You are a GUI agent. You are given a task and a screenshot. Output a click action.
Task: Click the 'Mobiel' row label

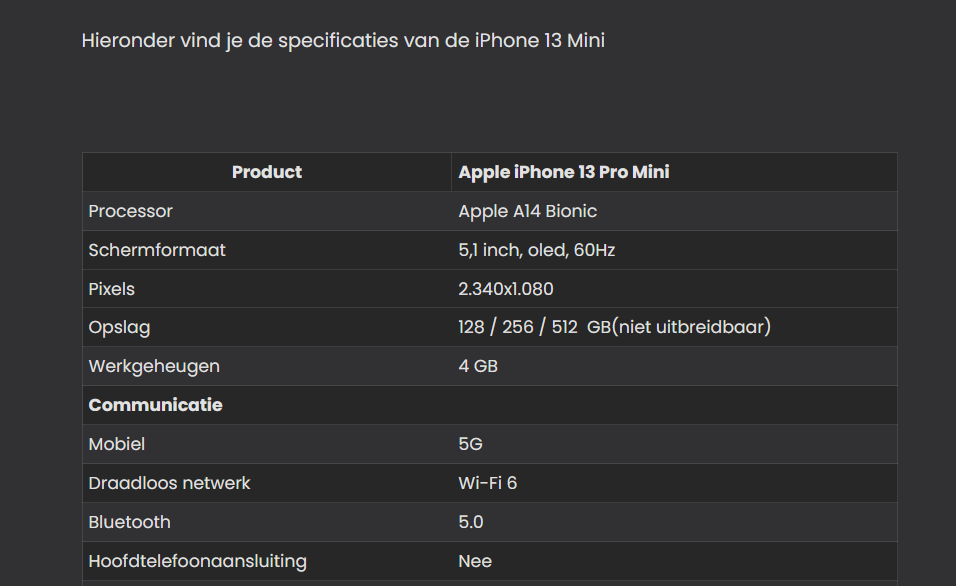point(116,444)
